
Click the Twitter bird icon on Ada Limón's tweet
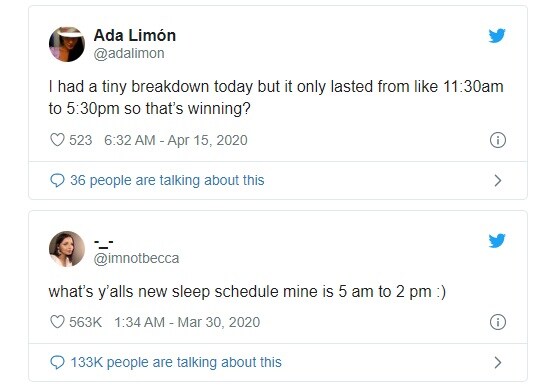(x=497, y=36)
